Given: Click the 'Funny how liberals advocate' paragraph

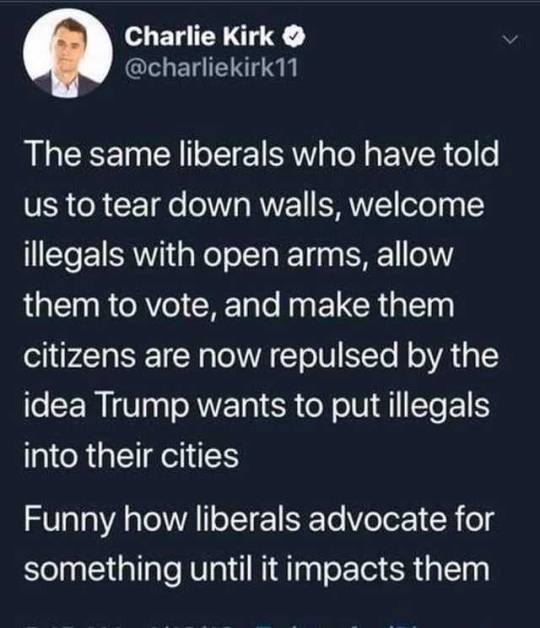Looking at the screenshot, I should point(258,544).
